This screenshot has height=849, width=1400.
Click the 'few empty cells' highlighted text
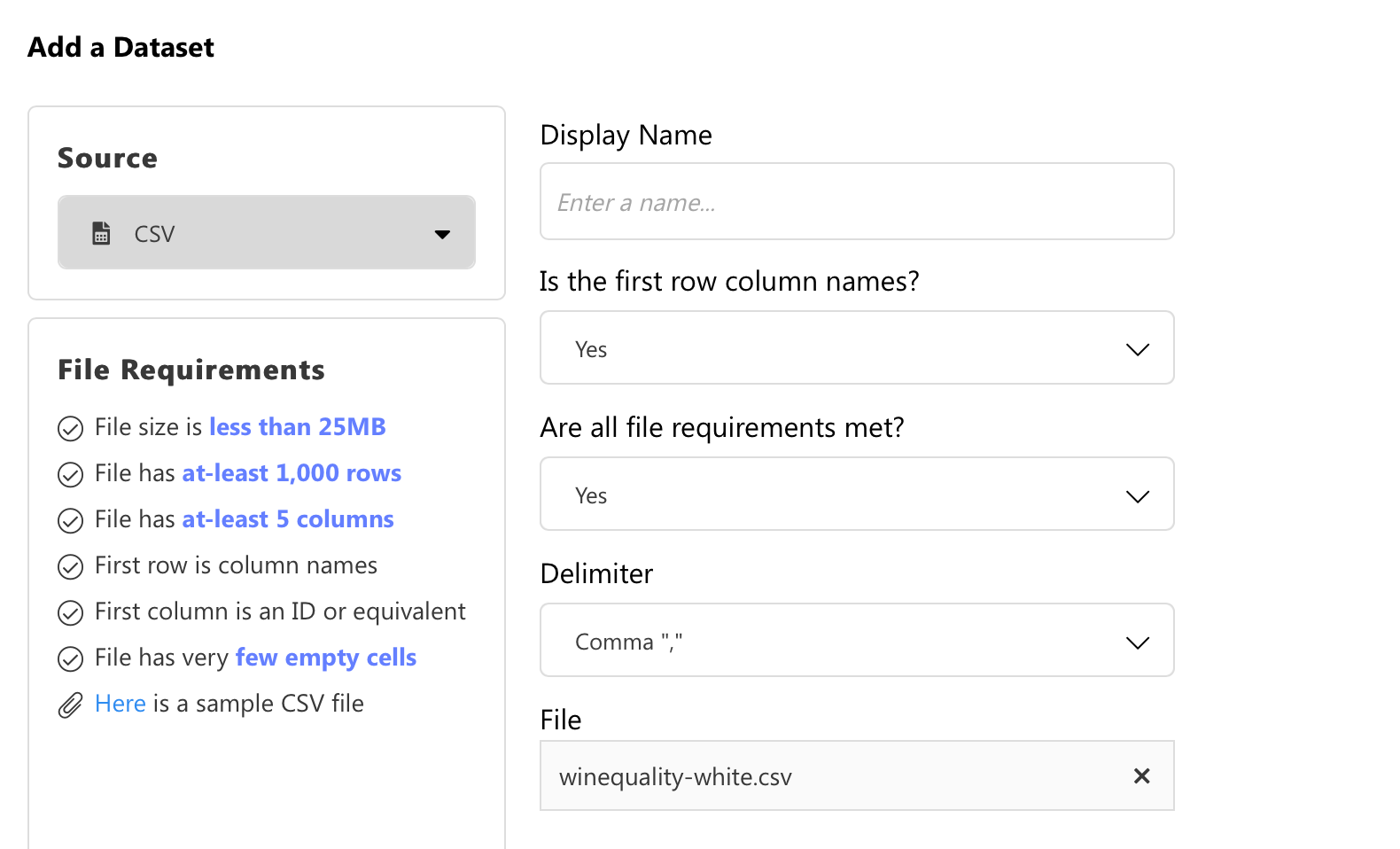[x=325, y=658]
